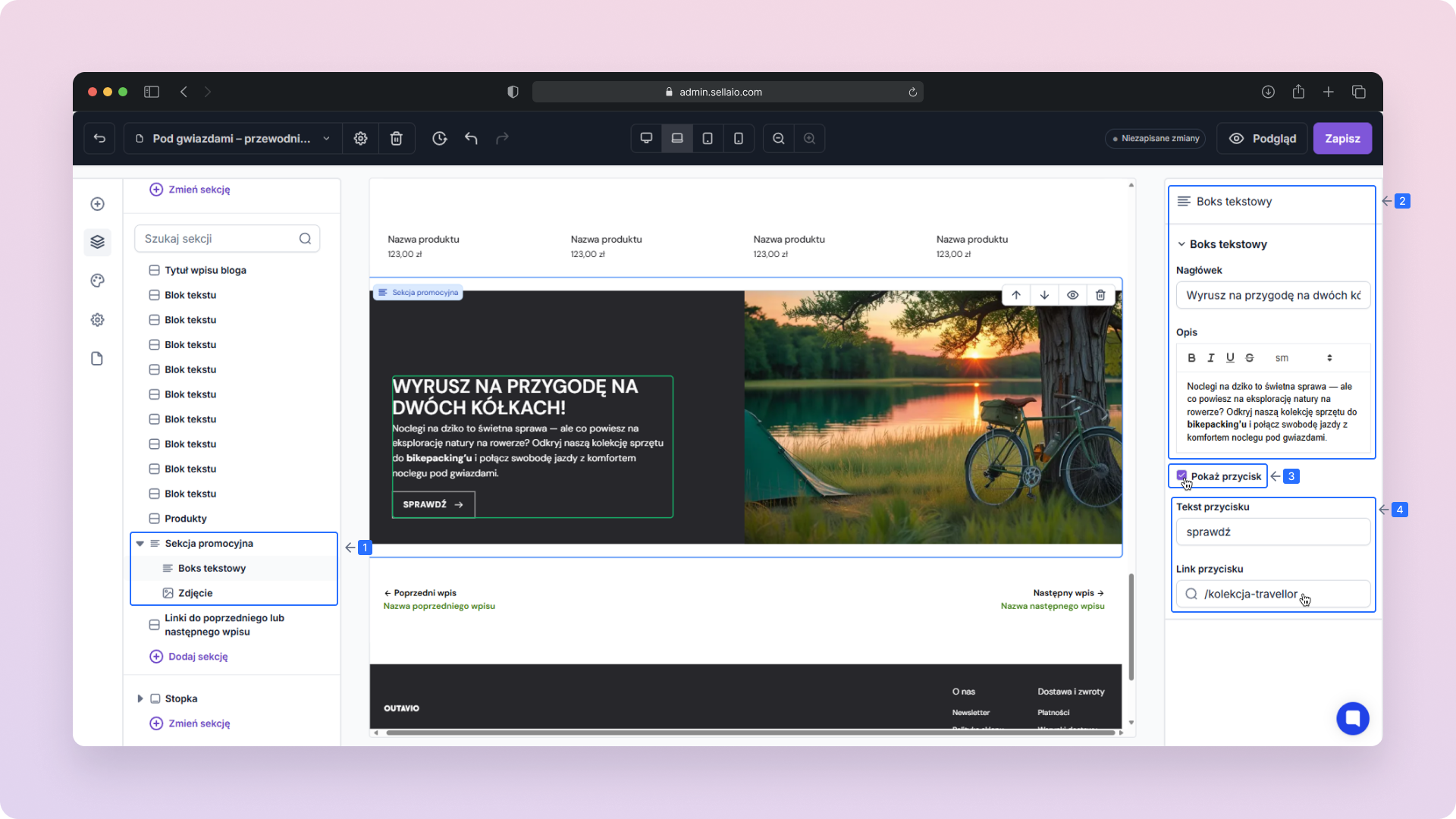The width and height of the screenshot is (1456, 819).
Task: Toggle underline formatting in the Opis editor
Action: click(x=1230, y=358)
